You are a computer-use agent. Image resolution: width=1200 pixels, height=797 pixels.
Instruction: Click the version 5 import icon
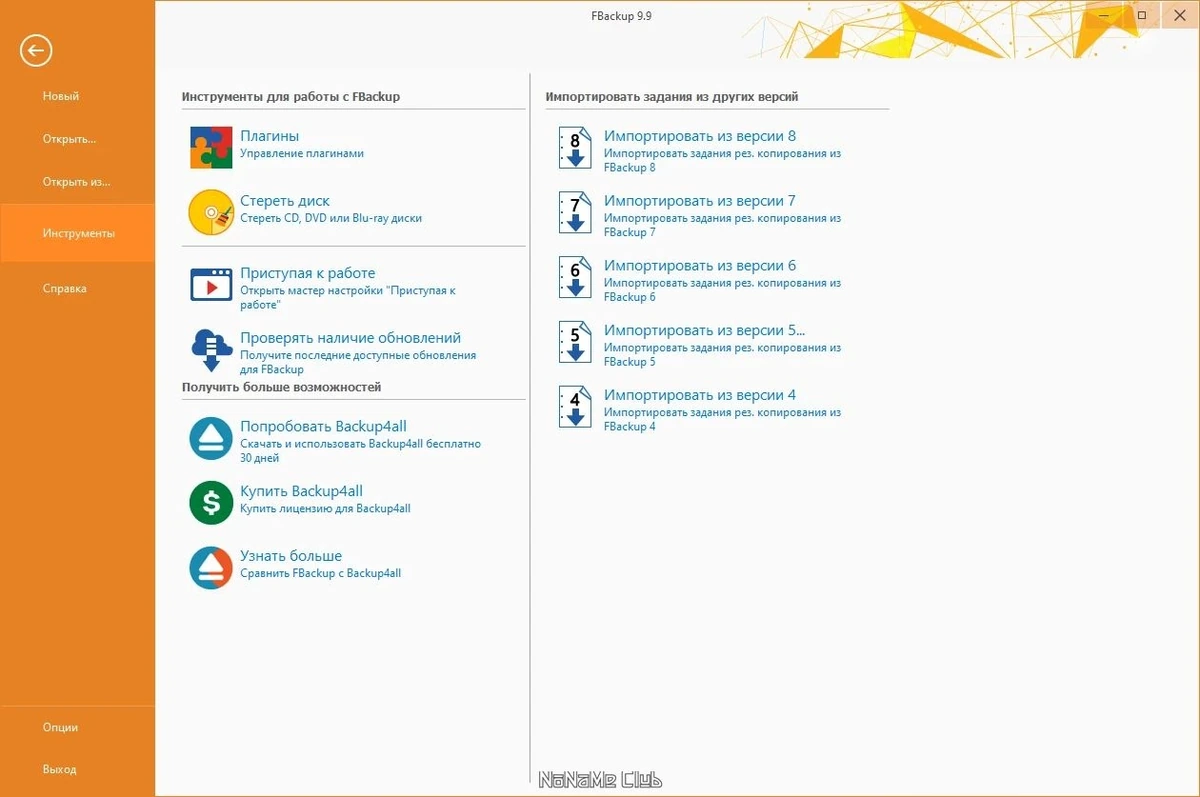click(x=574, y=343)
